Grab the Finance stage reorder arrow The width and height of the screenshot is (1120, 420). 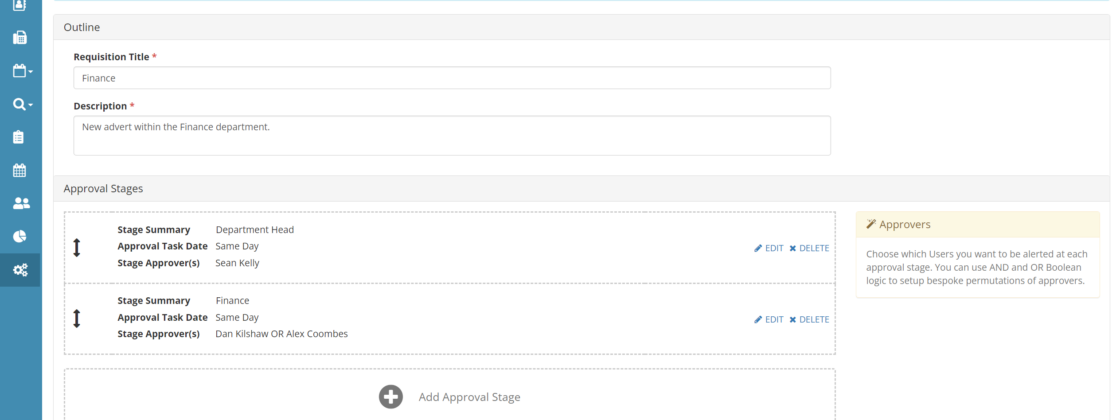[x=77, y=318]
